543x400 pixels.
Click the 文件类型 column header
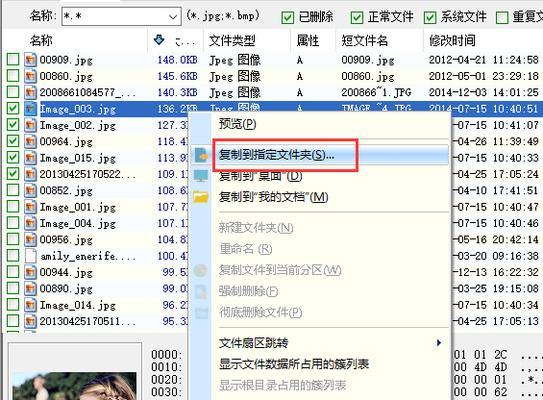[232, 41]
